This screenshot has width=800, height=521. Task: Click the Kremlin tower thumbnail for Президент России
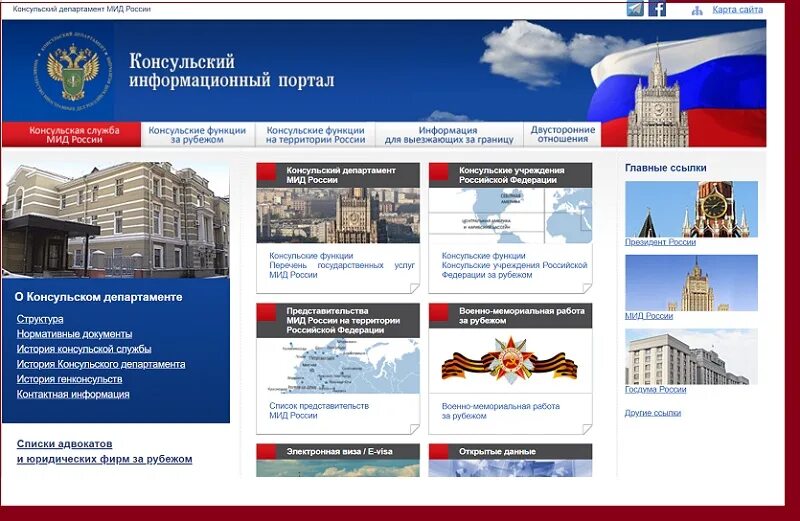691,209
